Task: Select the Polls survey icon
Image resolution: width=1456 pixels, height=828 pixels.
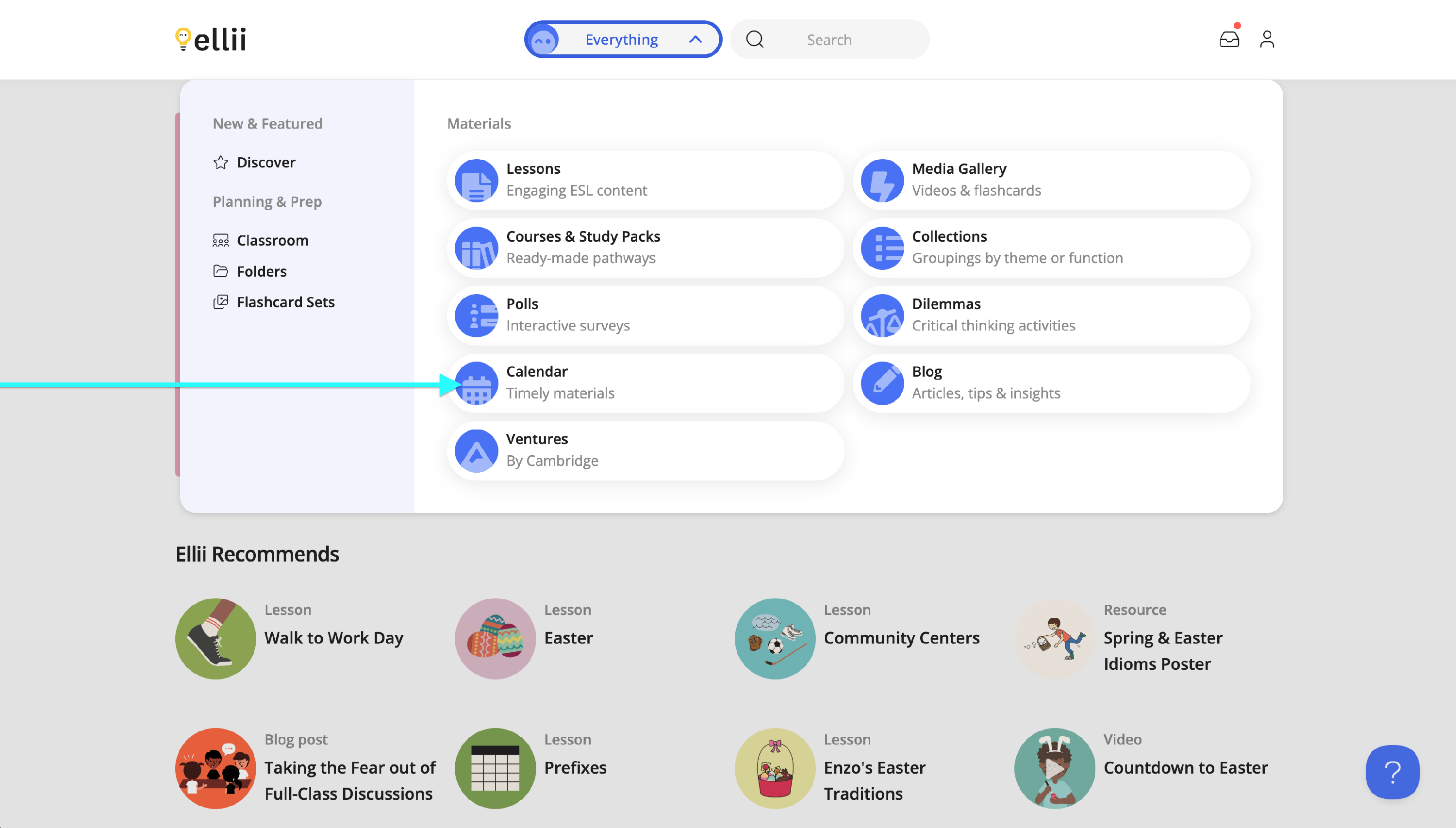Action: [477, 315]
